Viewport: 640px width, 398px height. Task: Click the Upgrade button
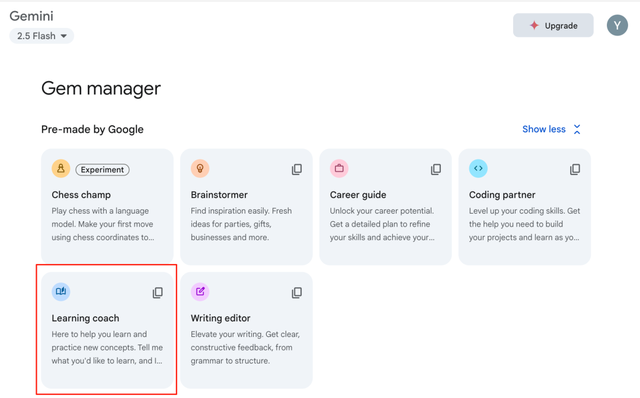click(553, 25)
